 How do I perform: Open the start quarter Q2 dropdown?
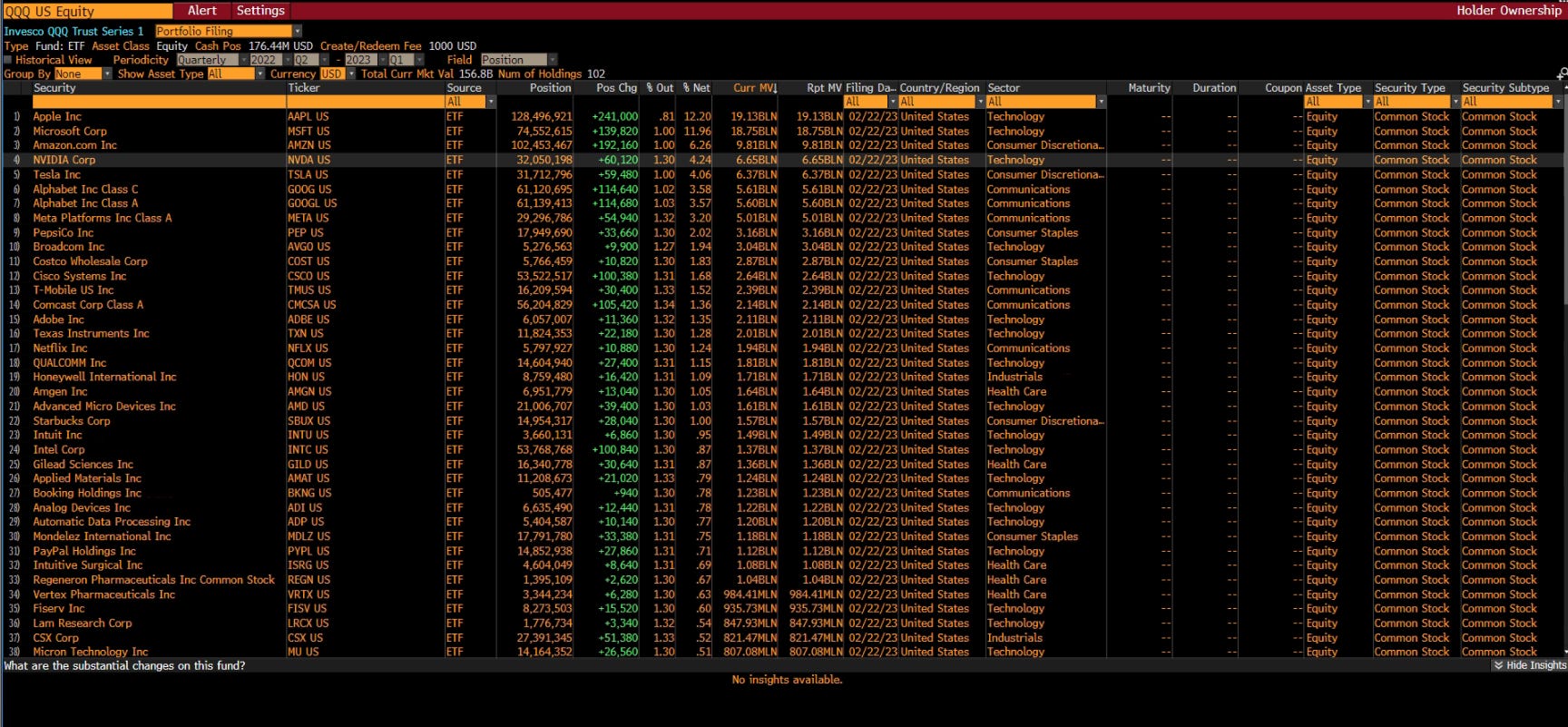tap(310, 60)
